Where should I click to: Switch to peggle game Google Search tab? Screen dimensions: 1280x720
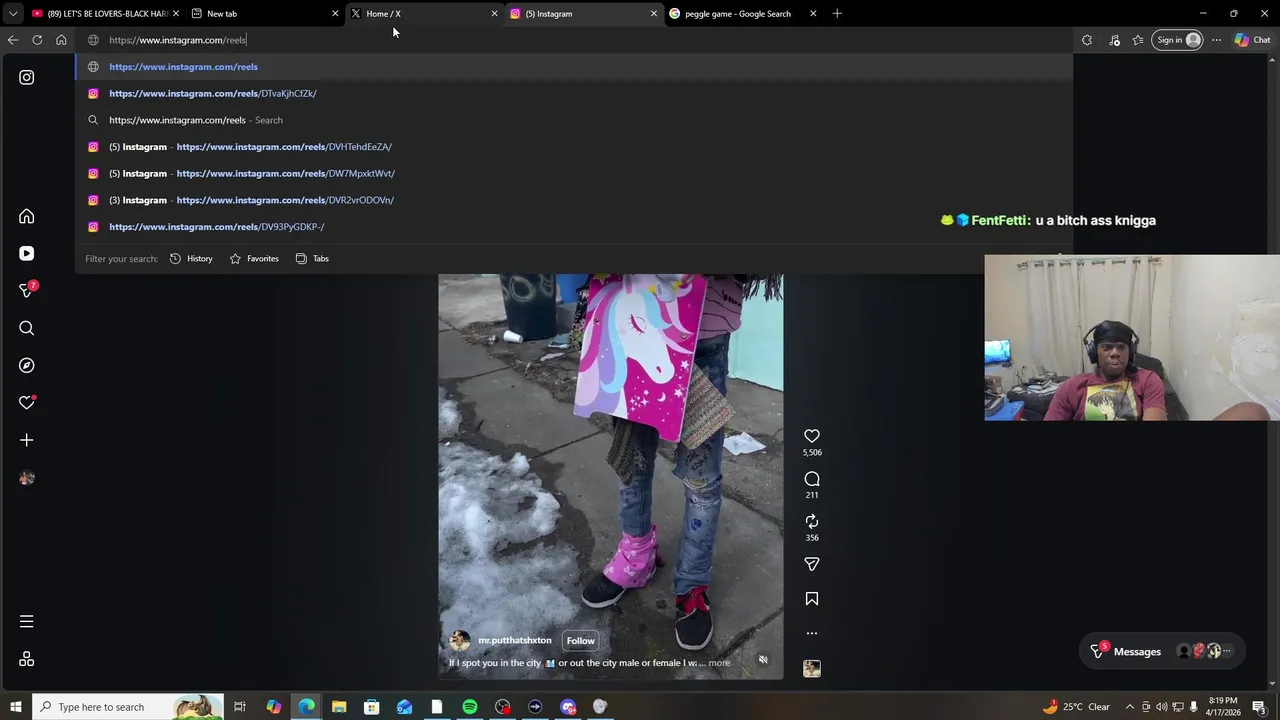[743, 14]
